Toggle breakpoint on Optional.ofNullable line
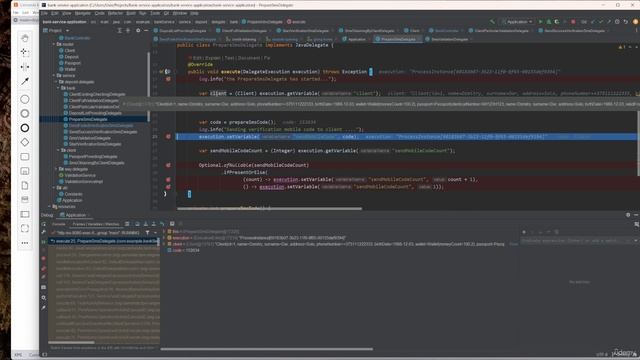 pos(168,165)
